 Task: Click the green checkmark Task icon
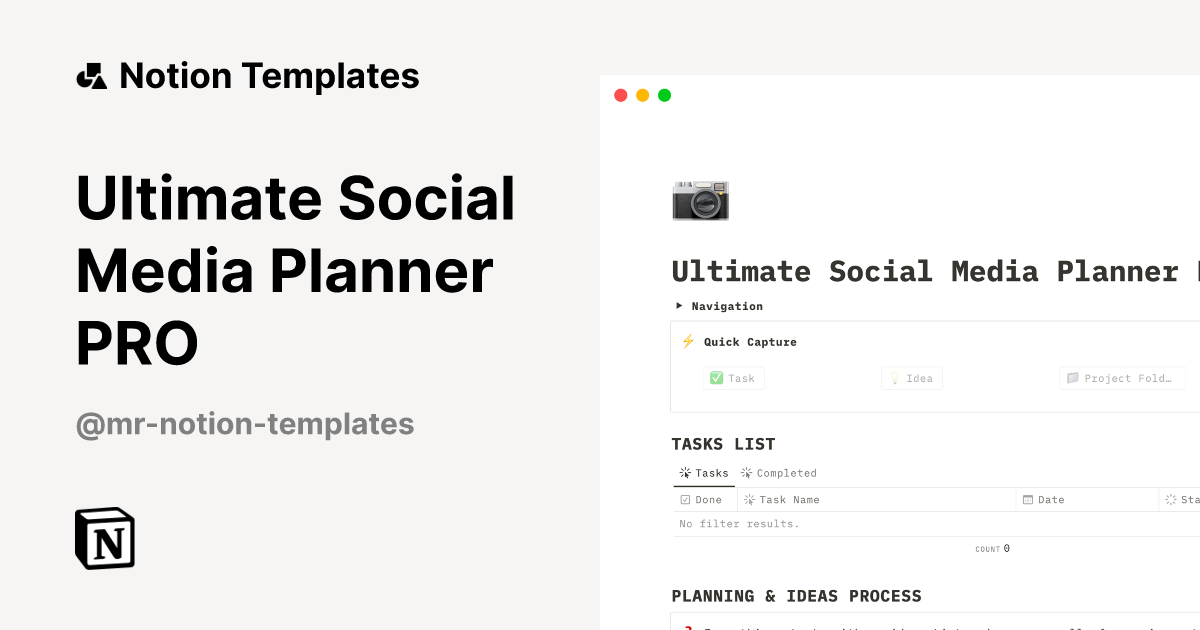coord(717,378)
